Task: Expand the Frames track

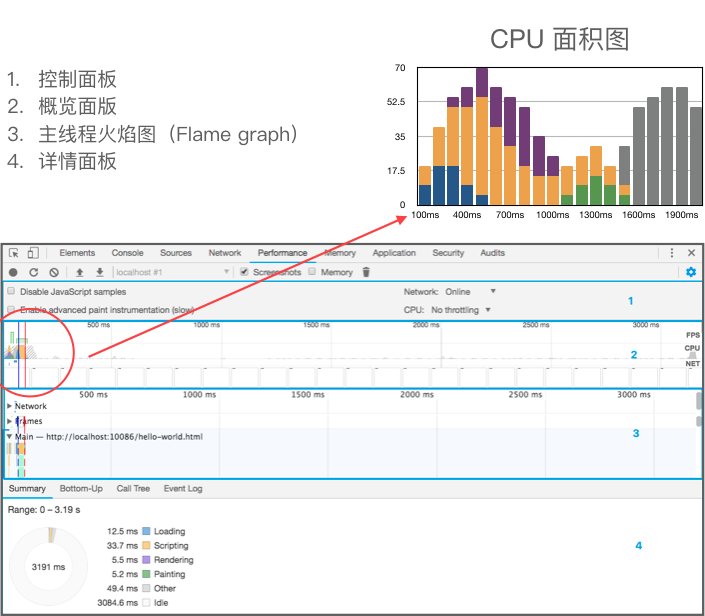Action: (9, 421)
